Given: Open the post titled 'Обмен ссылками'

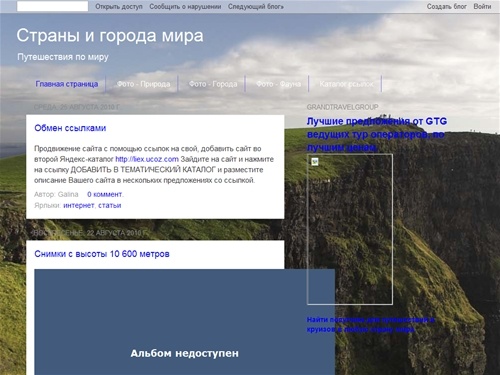Looking at the screenshot, I should [70, 128].
